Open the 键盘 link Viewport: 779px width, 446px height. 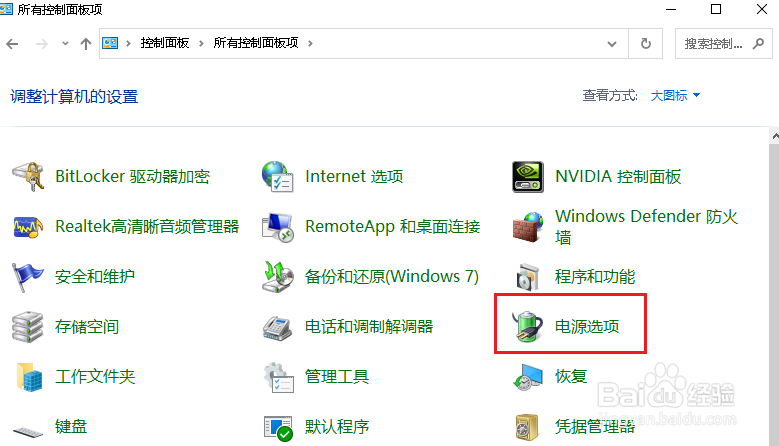click(71, 427)
